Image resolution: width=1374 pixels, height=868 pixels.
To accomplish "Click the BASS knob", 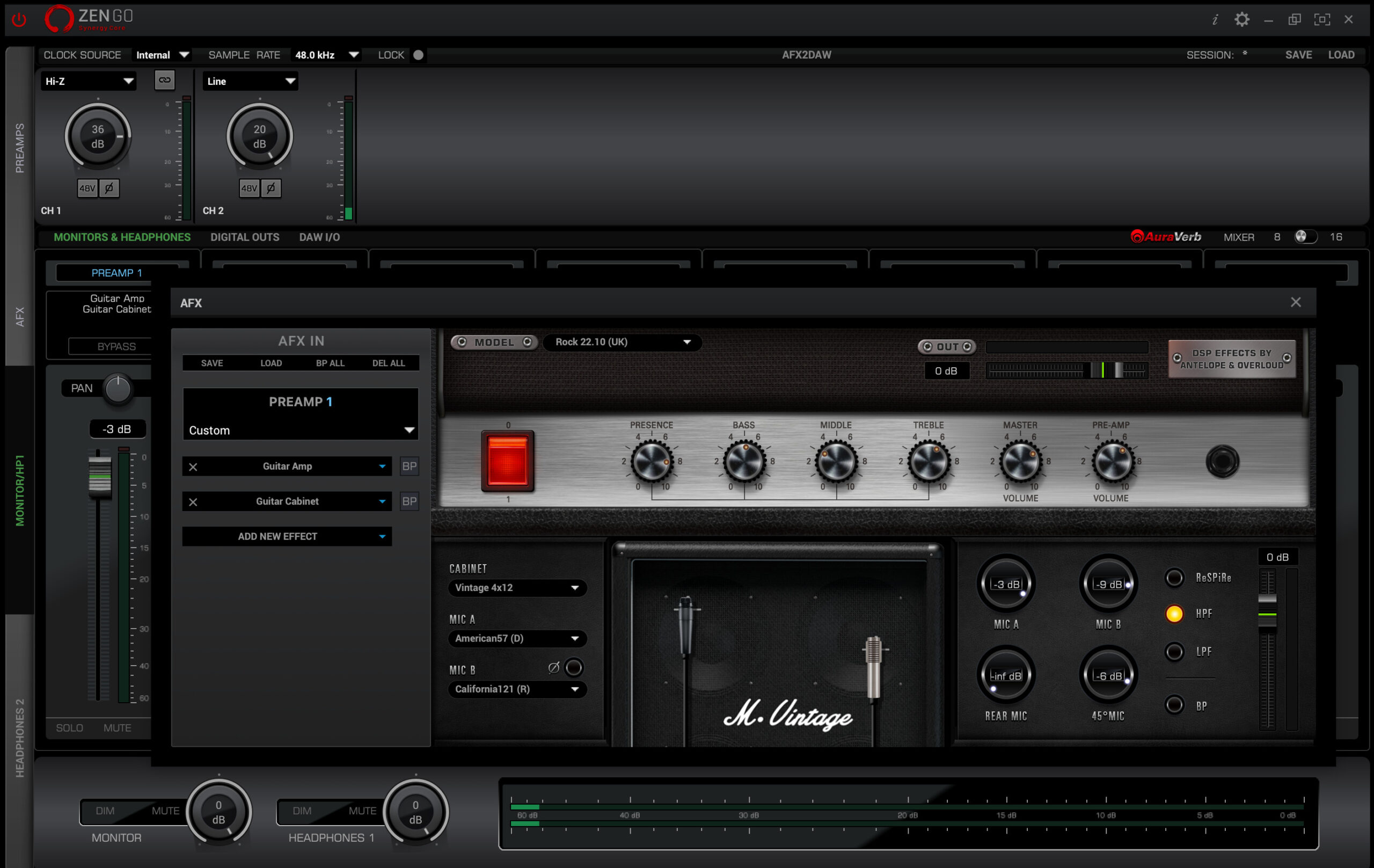I will [744, 461].
